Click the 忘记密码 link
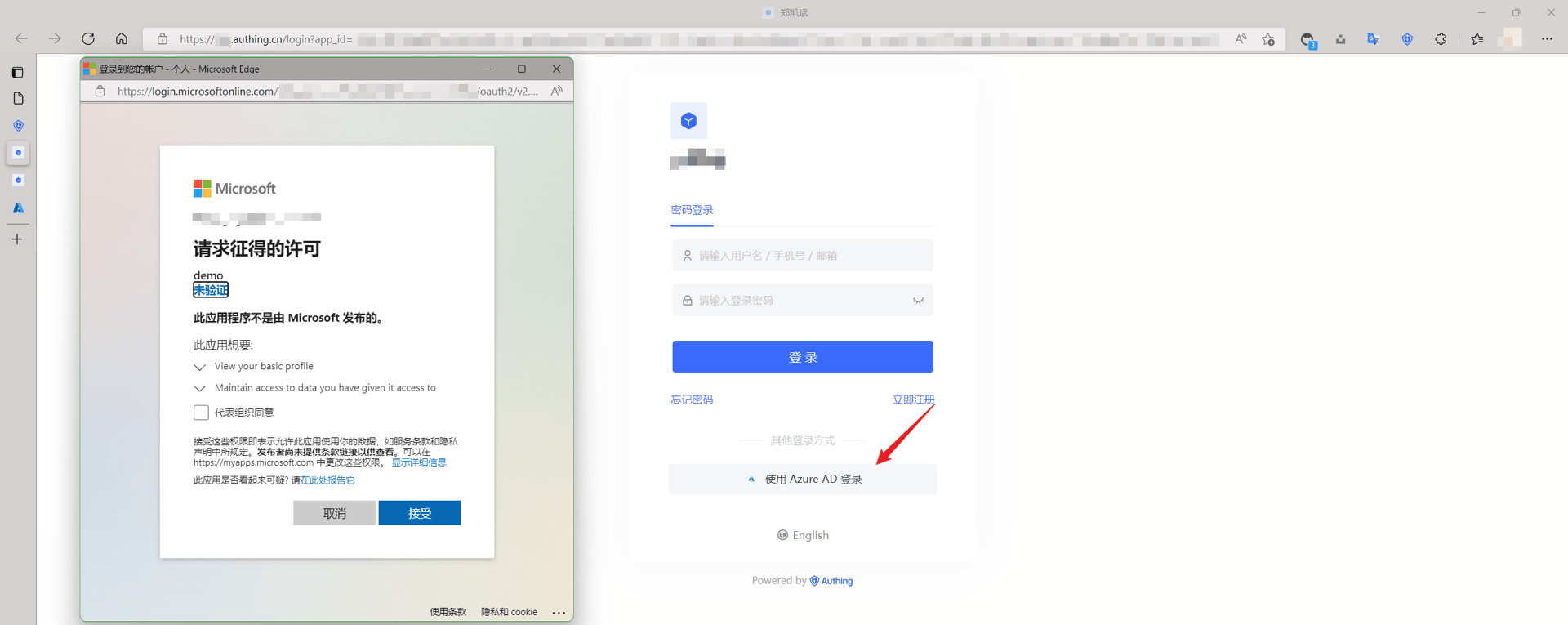Image resolution: width=1568 pixels, height=625 pixels. tap(692, 400)
